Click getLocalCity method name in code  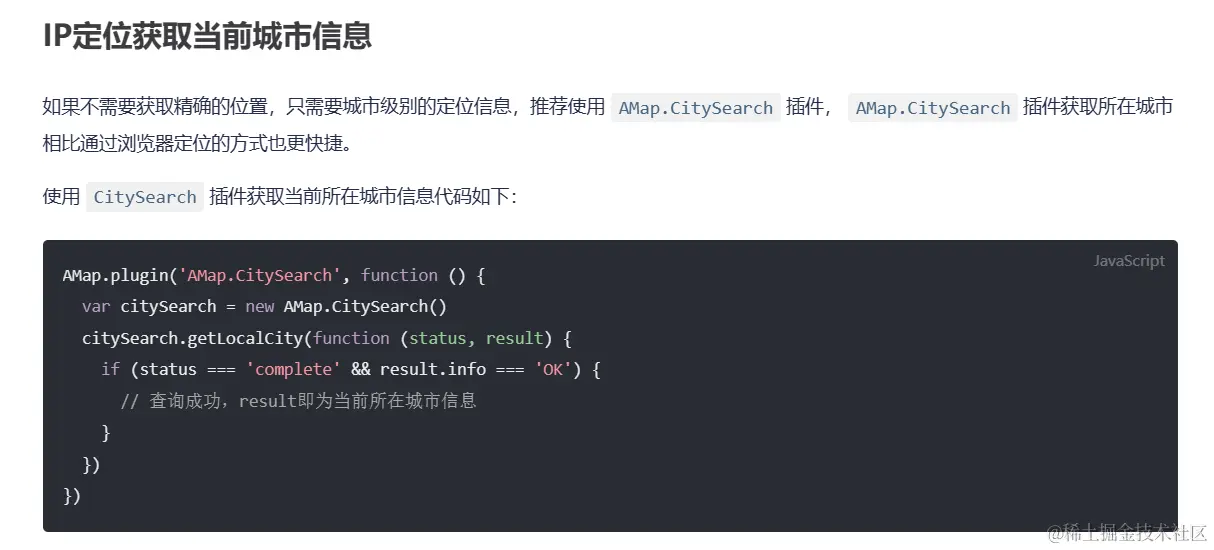click(245, 338)
